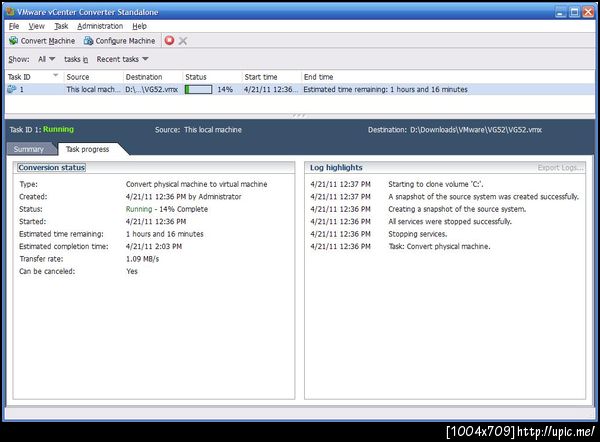Click the task 1 row status icon

tap(11, 89)
